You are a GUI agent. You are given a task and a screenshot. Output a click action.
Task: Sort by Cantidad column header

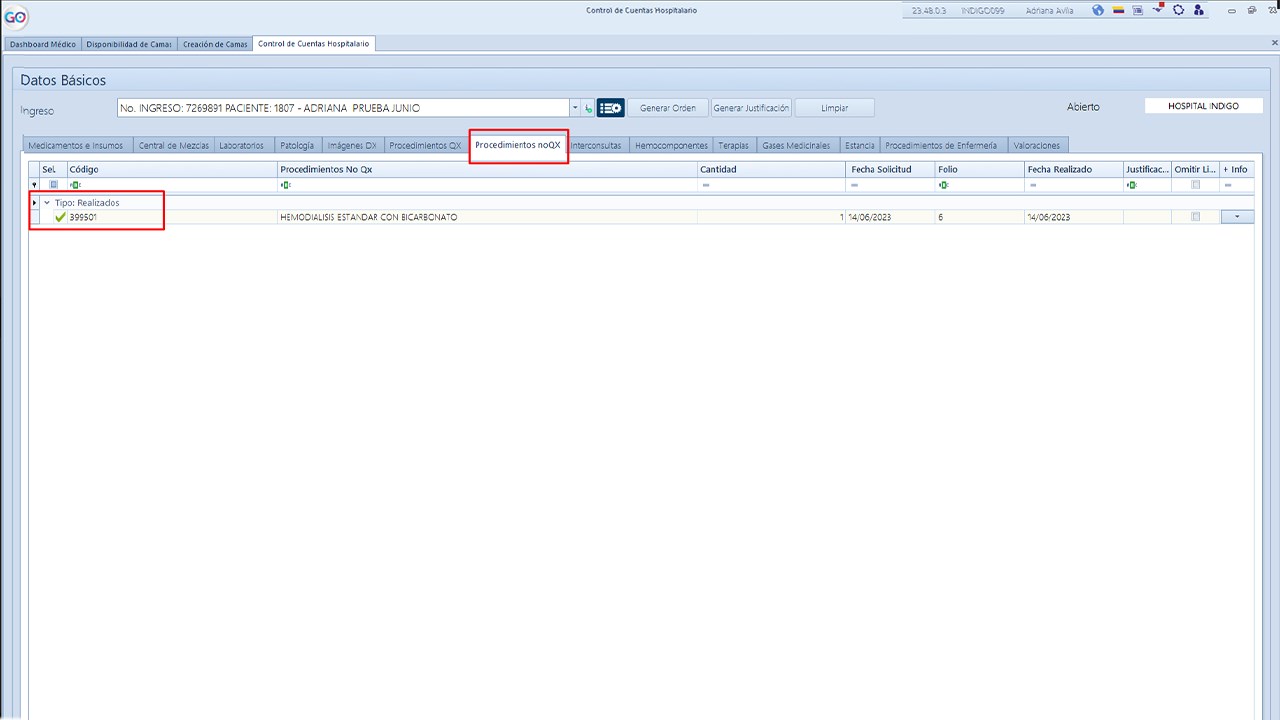[771, 170]
